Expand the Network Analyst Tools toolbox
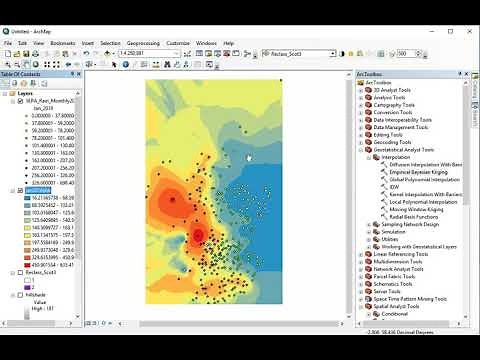The image size is (480, 360). click(x=361, y=269)
